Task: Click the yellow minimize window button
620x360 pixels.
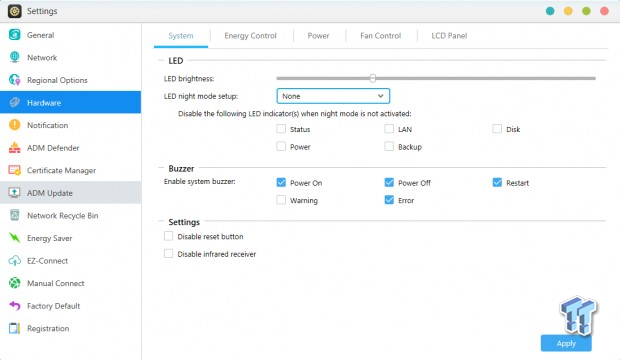Action: [x=568, y=11]
